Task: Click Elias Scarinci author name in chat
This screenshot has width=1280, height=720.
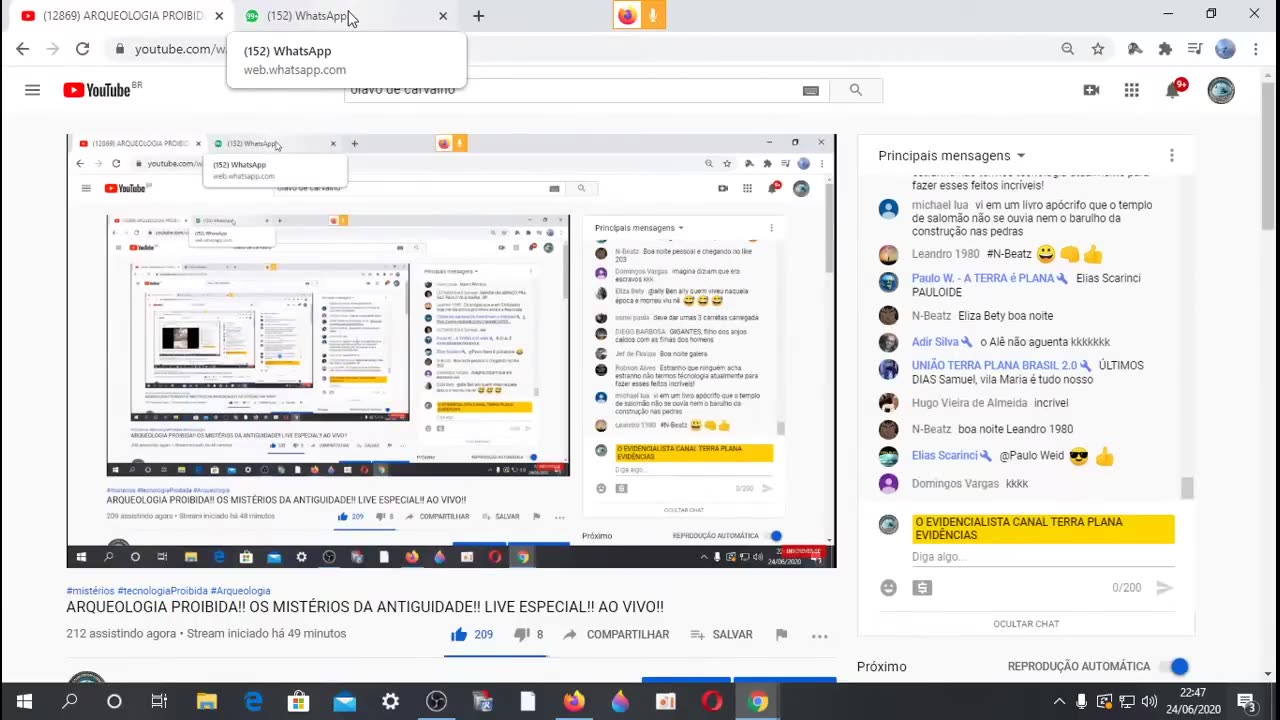Action: tap(945, 455)
